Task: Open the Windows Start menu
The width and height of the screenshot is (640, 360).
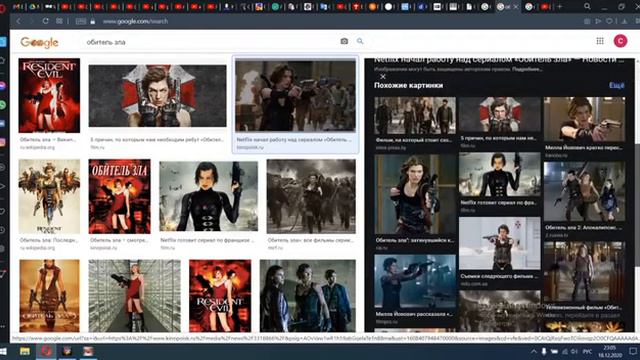Action: 4,351
